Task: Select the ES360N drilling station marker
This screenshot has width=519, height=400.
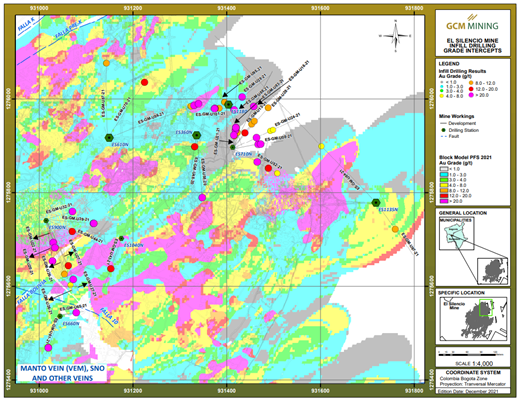Action: click(197, 135)
